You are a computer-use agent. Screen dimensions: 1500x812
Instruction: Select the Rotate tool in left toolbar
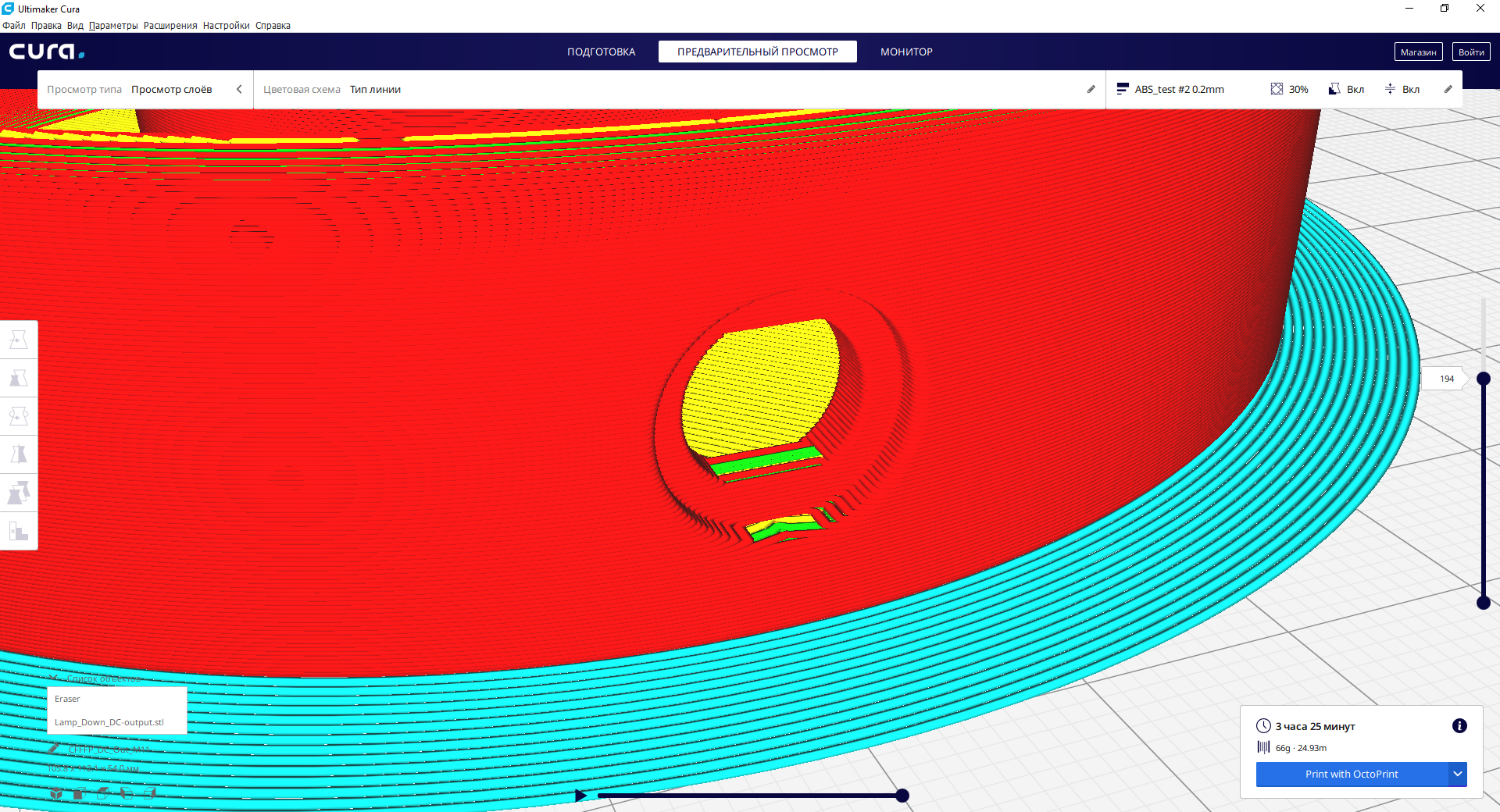click(x=19, y=416)
